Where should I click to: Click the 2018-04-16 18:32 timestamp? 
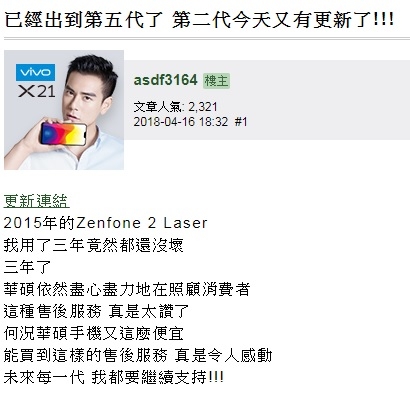click(x=181, y=122)
